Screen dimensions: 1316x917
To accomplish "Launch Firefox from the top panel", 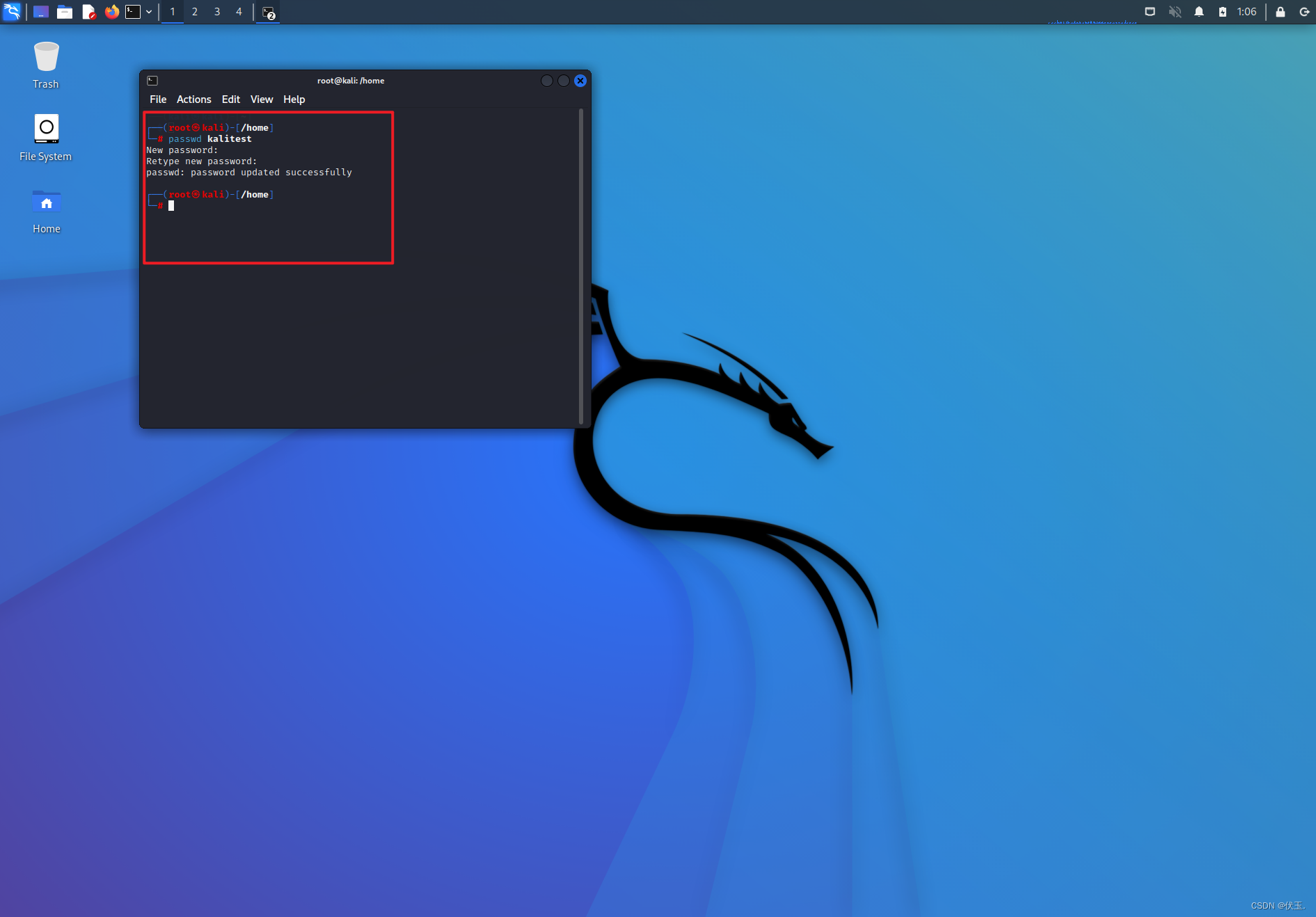I will [x=111, y=12].
